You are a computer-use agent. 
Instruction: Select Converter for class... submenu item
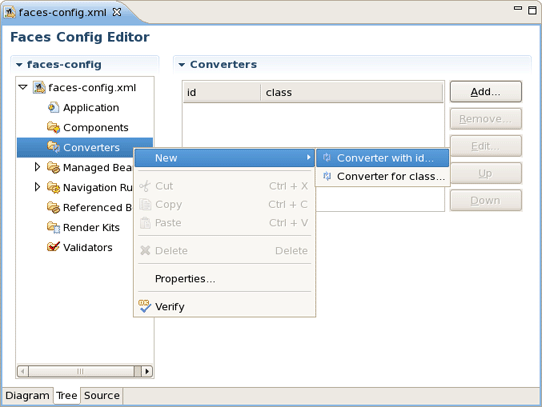(383, 176)
